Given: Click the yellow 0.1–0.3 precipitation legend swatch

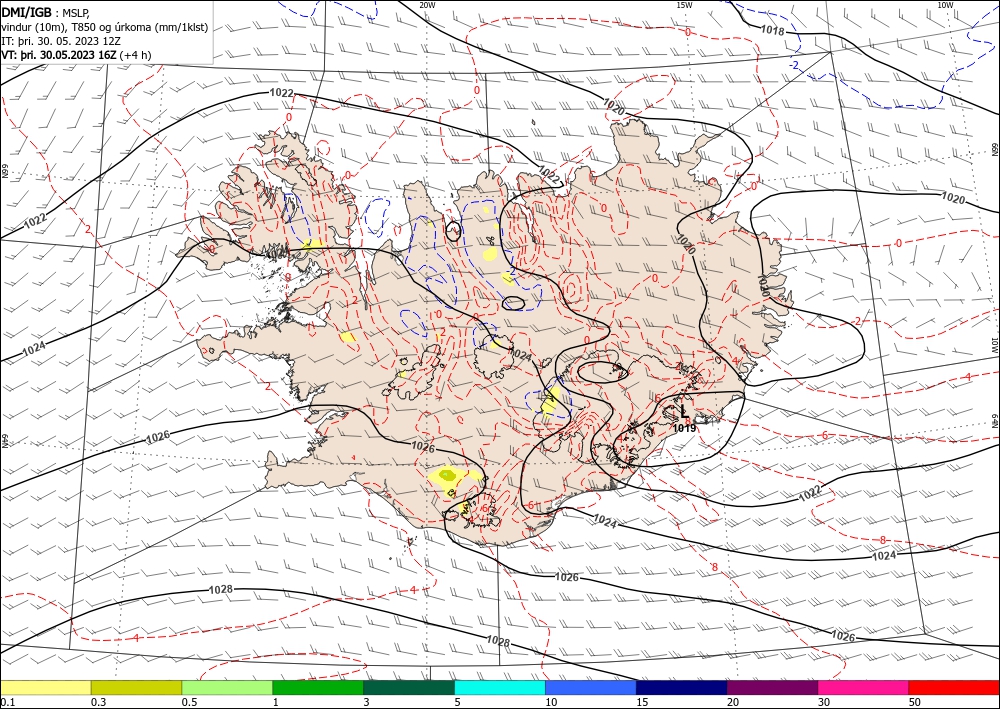Looking at the screenshot, I should [45, 687].
